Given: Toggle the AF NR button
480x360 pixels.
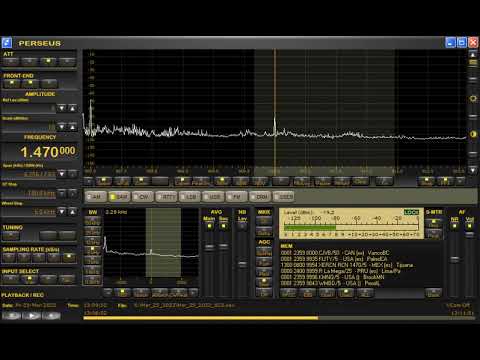Looking at the screenshot, I should (455, 226).
